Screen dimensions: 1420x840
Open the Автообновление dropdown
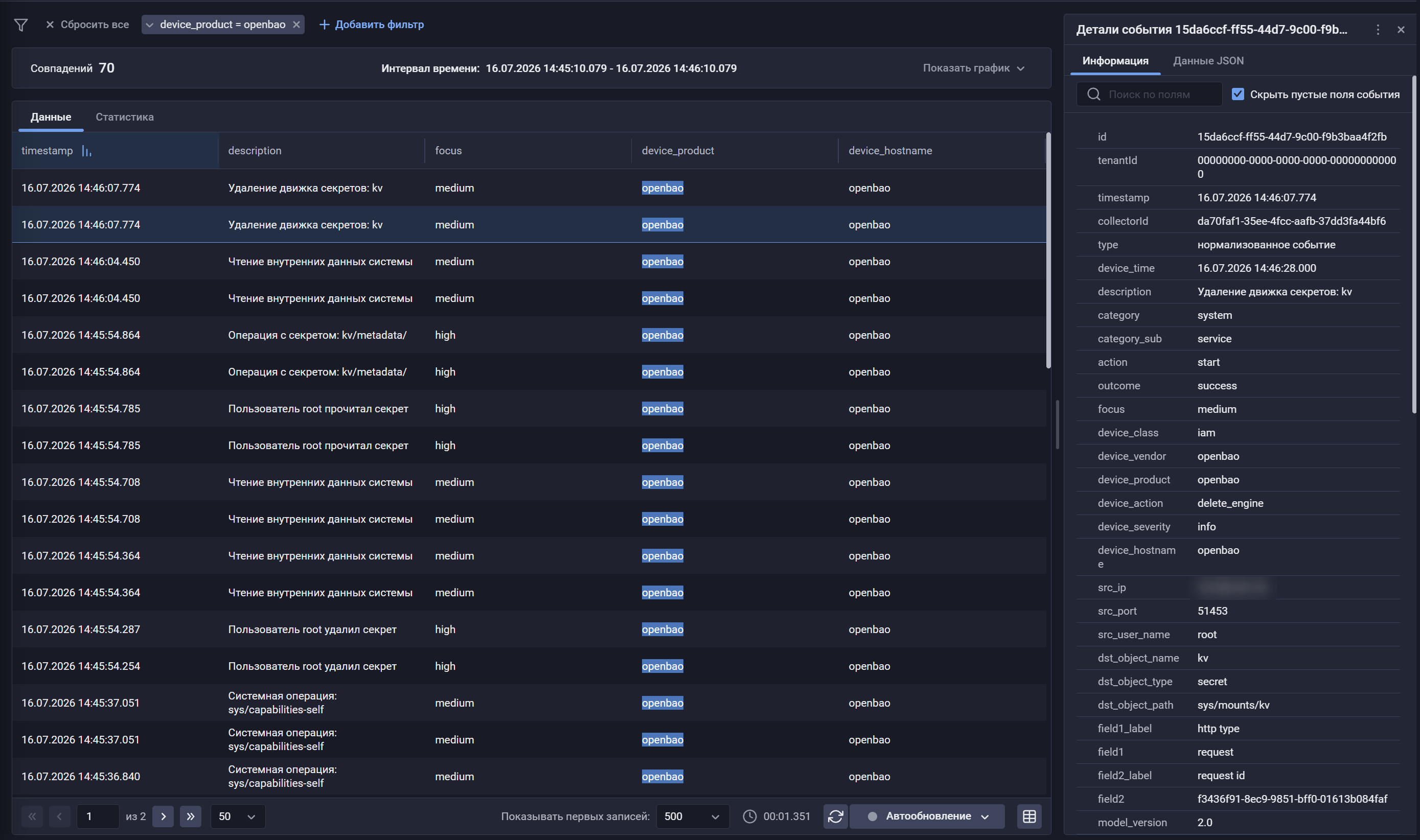927,816
